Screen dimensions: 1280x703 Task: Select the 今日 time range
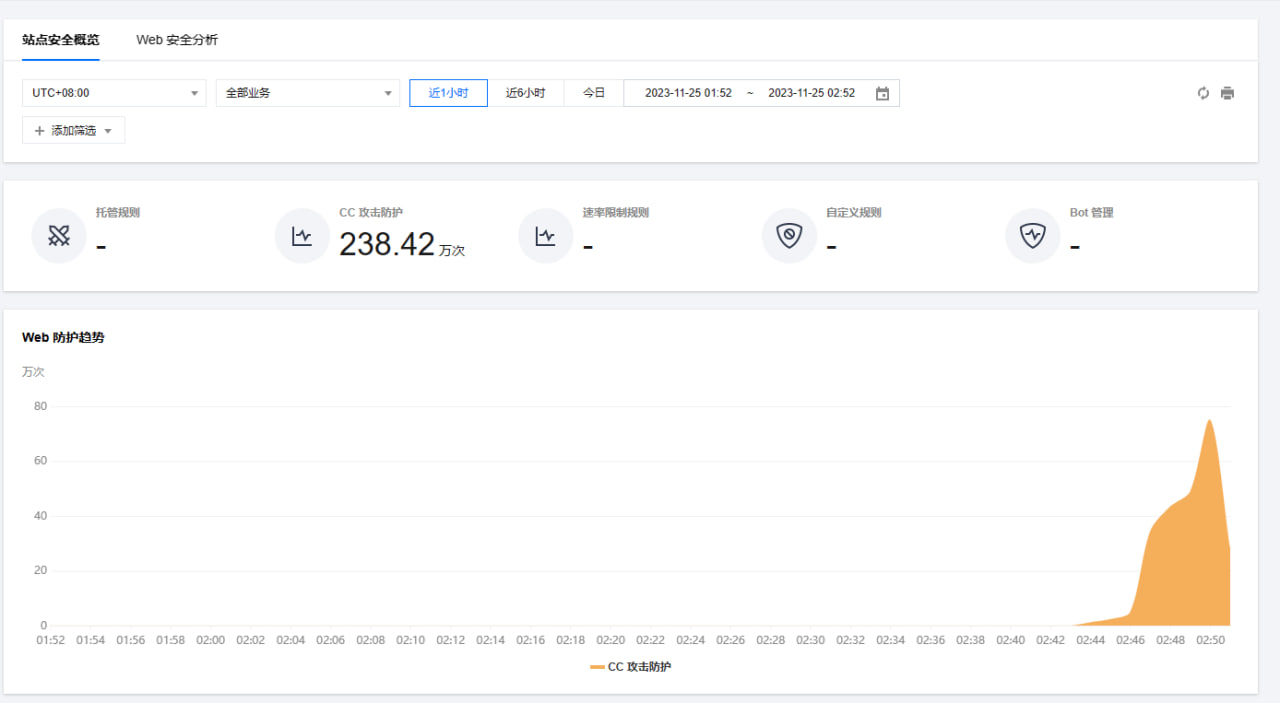[x=594, y=93]
